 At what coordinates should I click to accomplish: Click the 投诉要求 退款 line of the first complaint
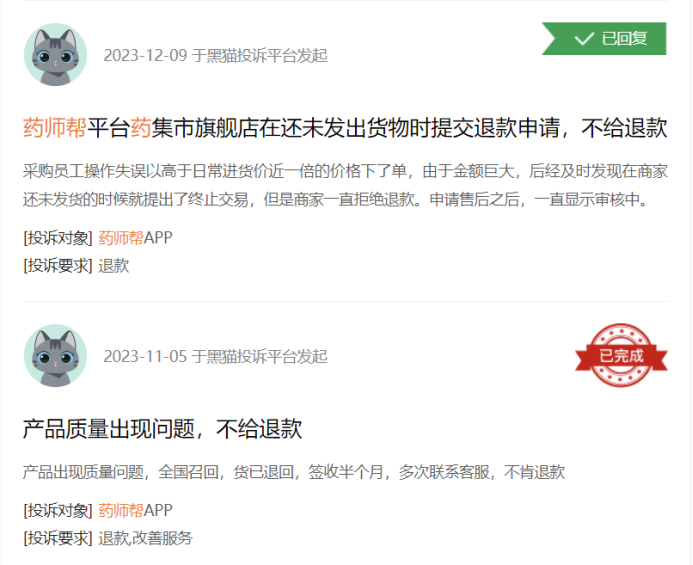click(76, 266)
